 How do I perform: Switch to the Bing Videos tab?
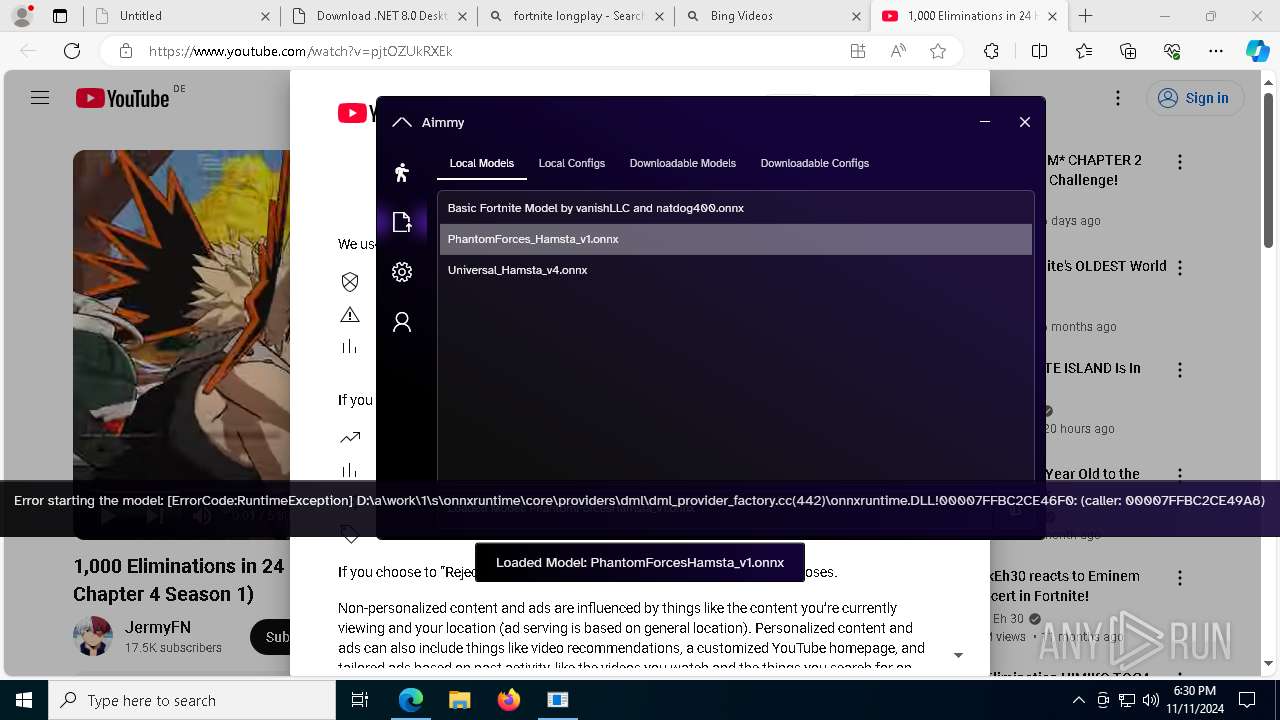click(773, 16)
